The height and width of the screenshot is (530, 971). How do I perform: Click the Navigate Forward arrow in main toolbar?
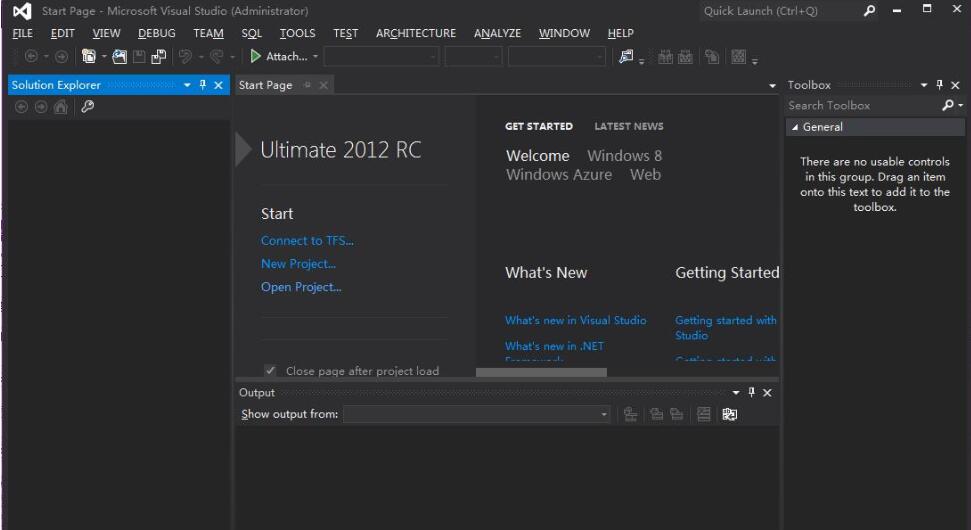(x=61, y=57)
